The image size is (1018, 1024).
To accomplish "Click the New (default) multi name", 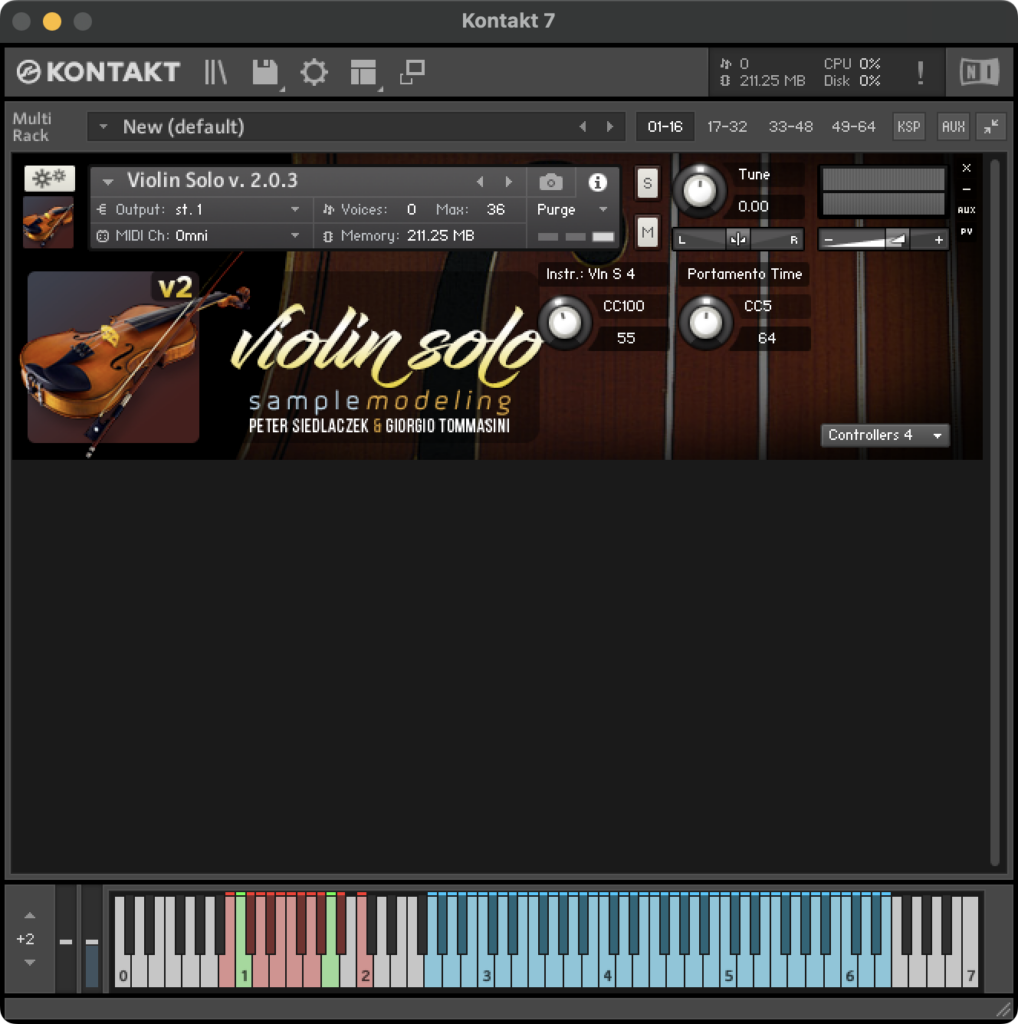I will click(x=183, y=127).
